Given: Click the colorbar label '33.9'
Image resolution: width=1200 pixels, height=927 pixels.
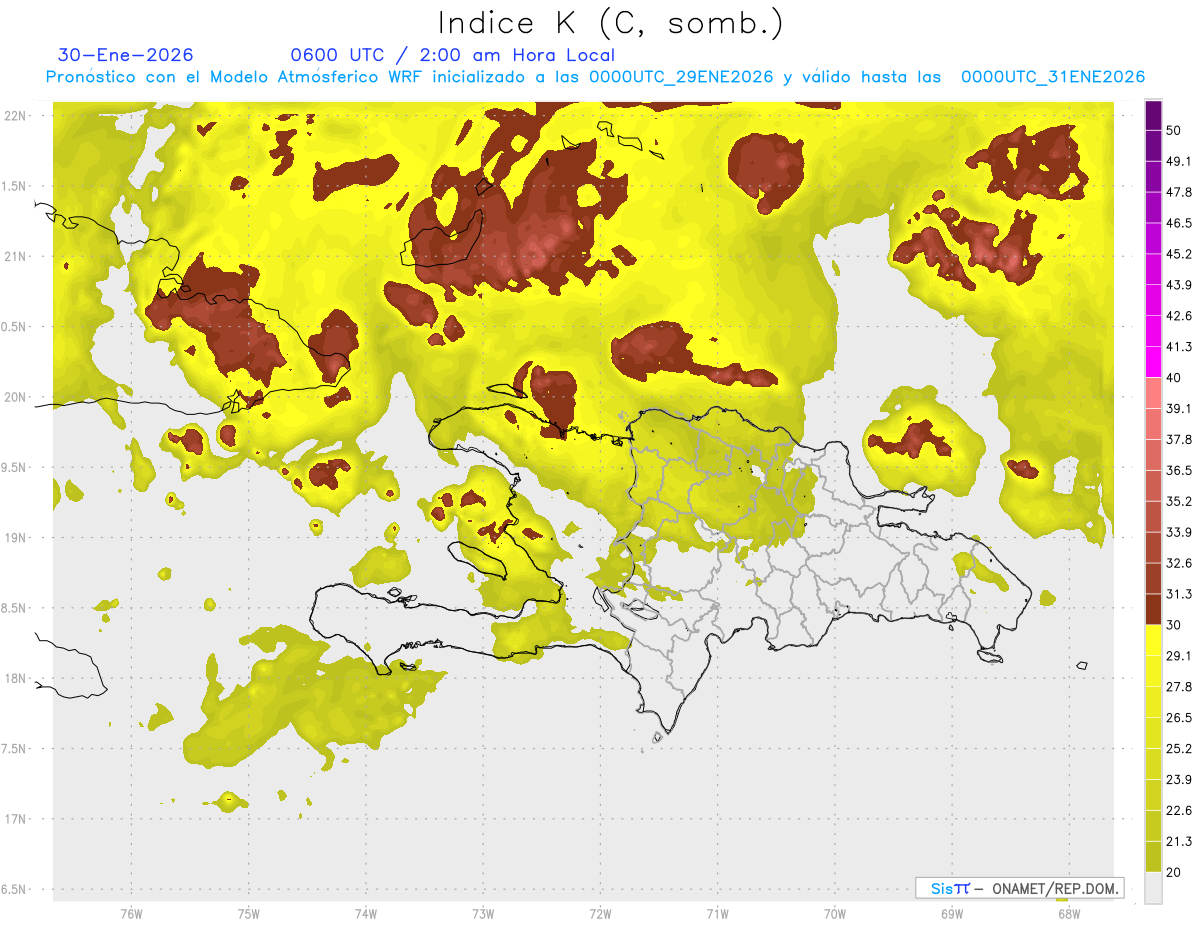Looking at the screenshot, I should [1179, 532].
